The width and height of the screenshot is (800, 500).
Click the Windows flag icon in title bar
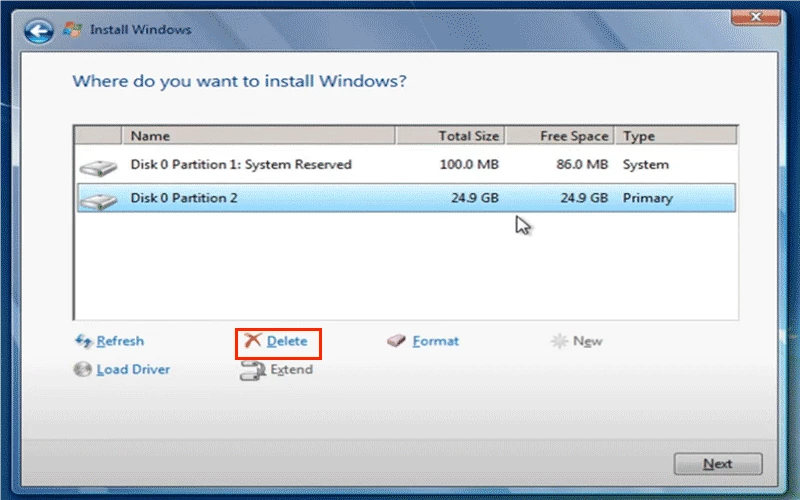tap(72, 30)
